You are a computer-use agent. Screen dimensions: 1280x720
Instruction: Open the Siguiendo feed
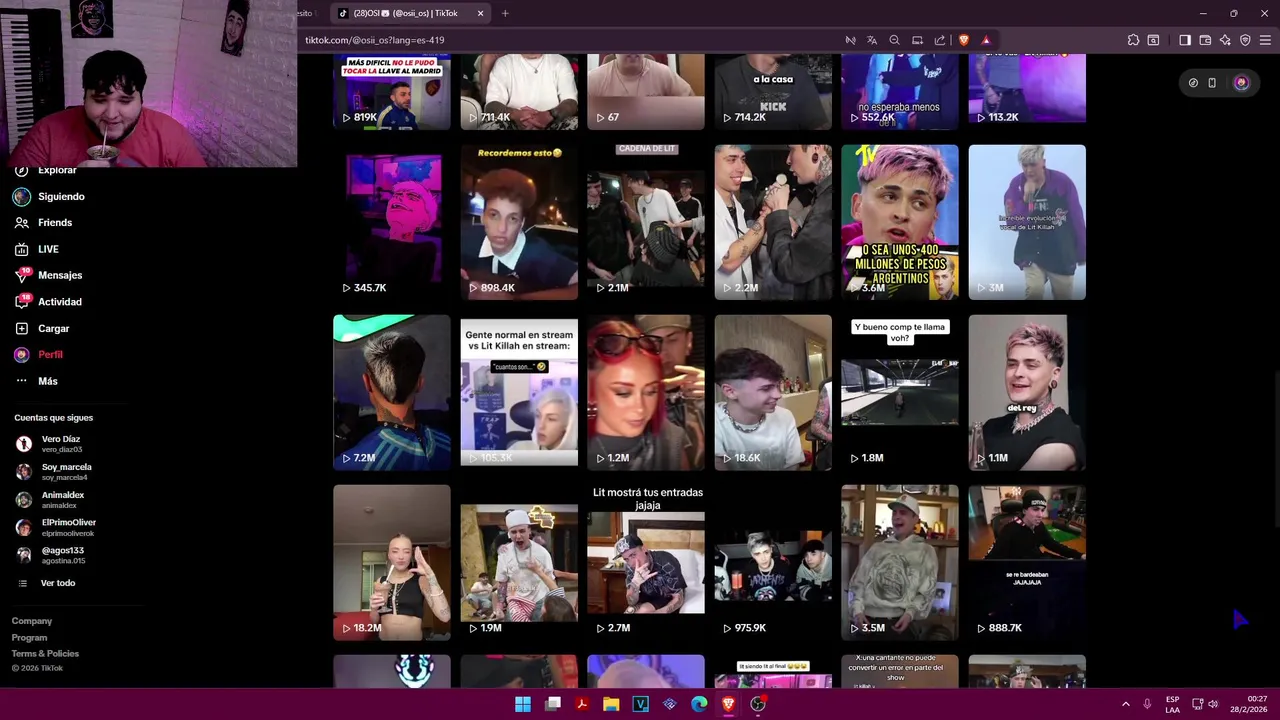point(61,197)
